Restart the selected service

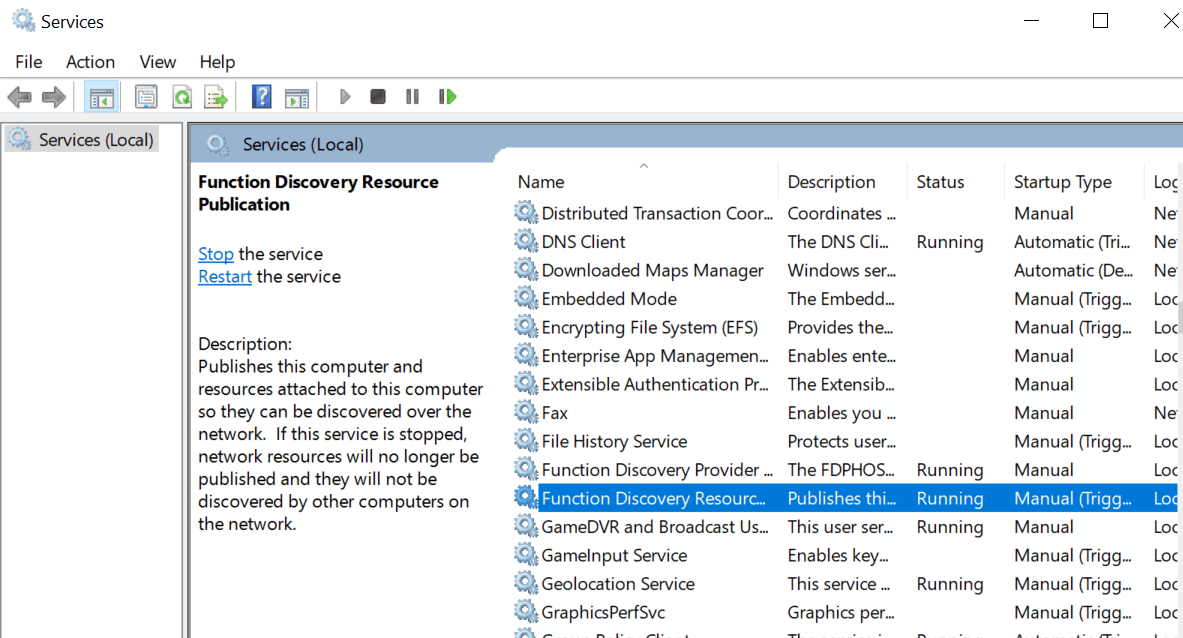point(447,96)
